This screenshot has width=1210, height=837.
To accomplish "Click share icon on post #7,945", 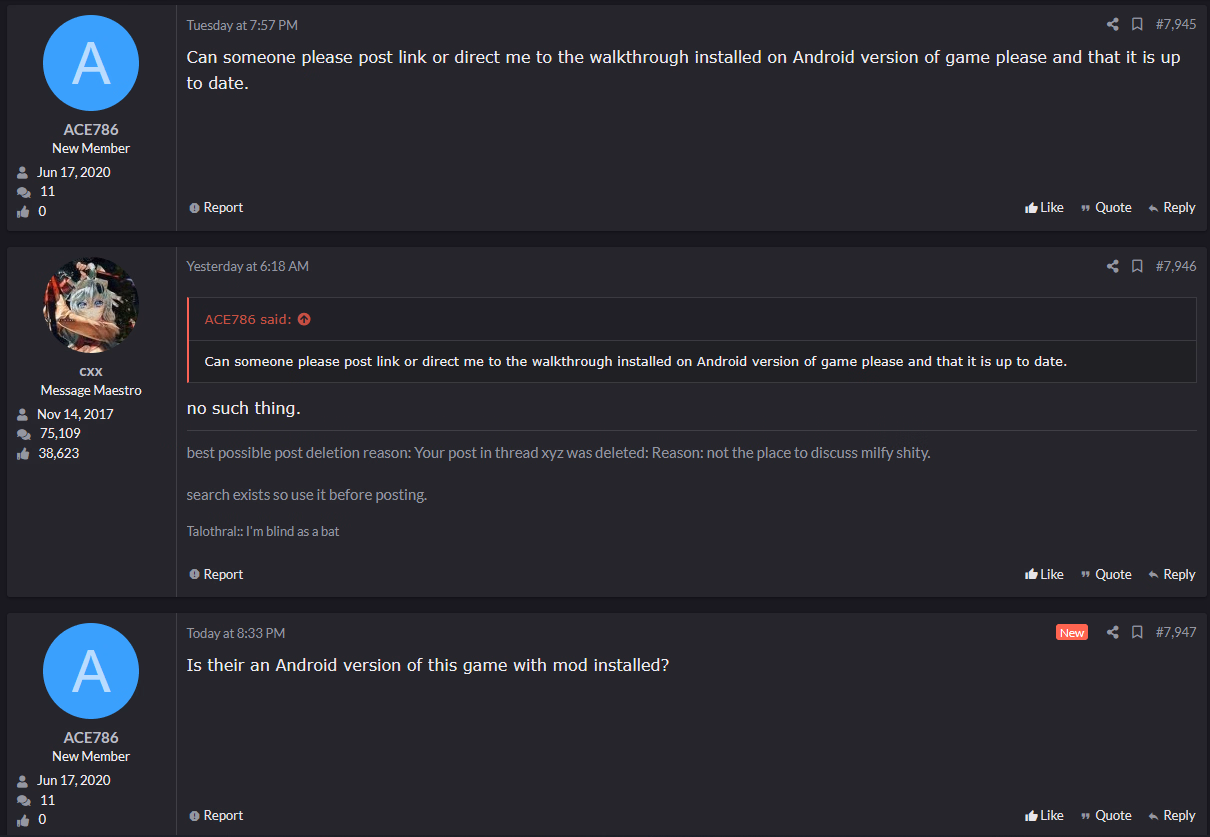I will click(1113, 25).
